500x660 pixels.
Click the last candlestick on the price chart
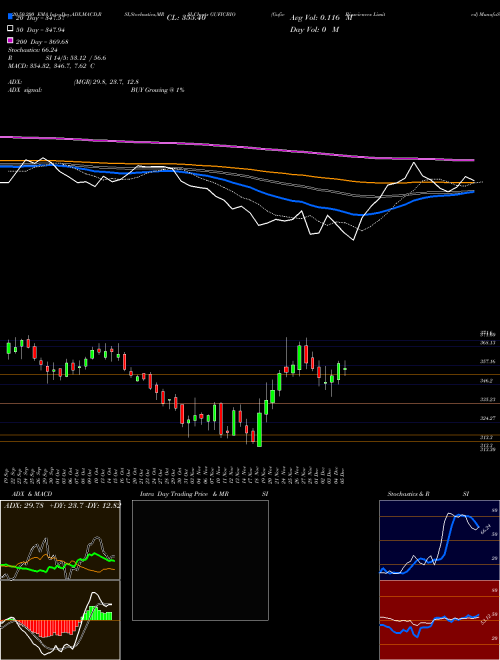point(345,369)
